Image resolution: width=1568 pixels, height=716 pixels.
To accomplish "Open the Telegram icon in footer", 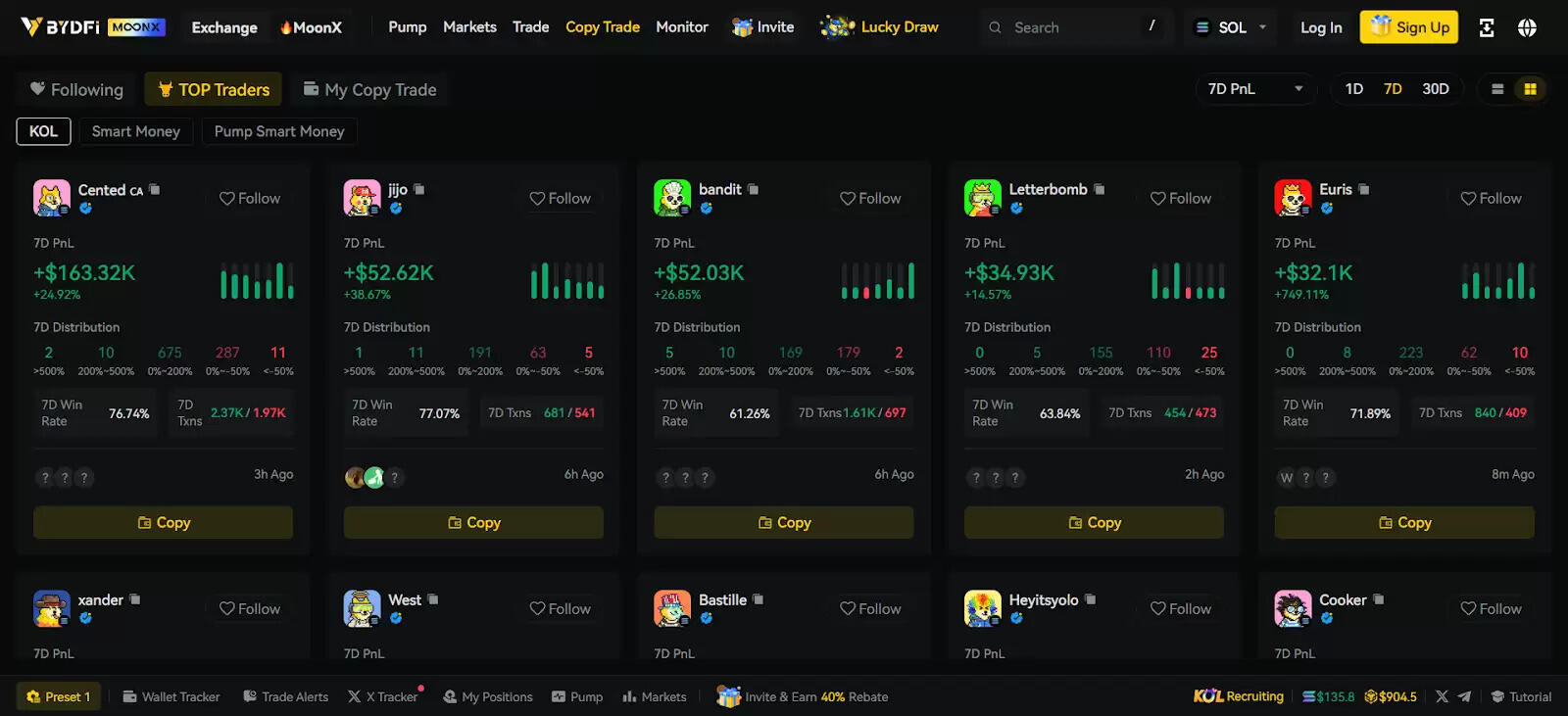I will tap(1464, 696).
